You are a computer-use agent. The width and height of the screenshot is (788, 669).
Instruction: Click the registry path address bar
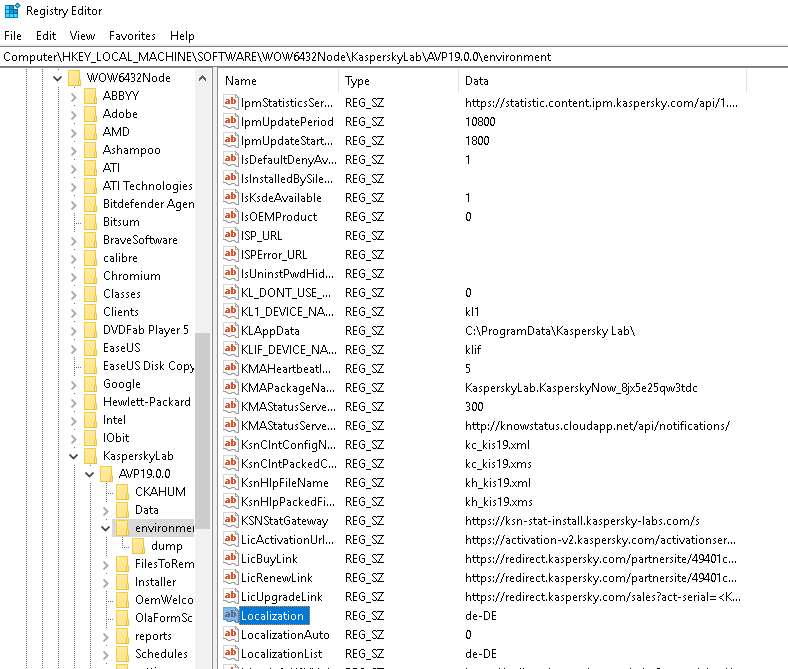click(394, 57)
